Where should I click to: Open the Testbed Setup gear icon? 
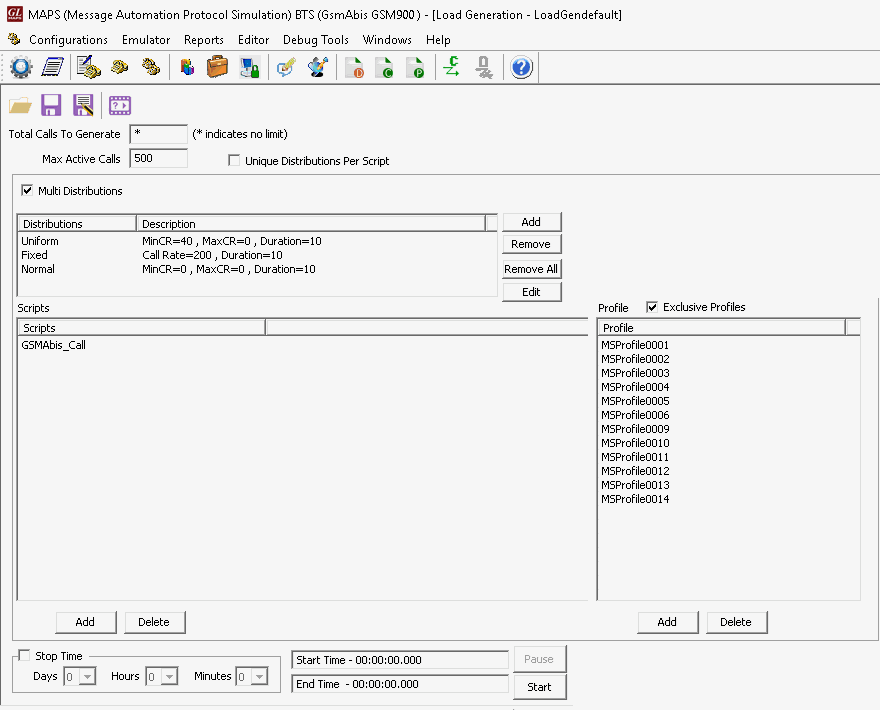20,67
